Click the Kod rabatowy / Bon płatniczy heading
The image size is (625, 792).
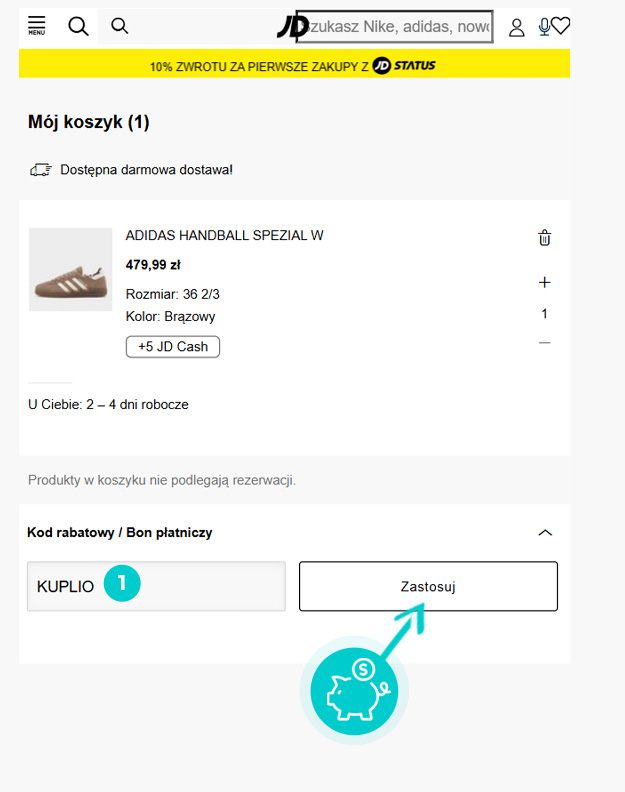point(120,533)
